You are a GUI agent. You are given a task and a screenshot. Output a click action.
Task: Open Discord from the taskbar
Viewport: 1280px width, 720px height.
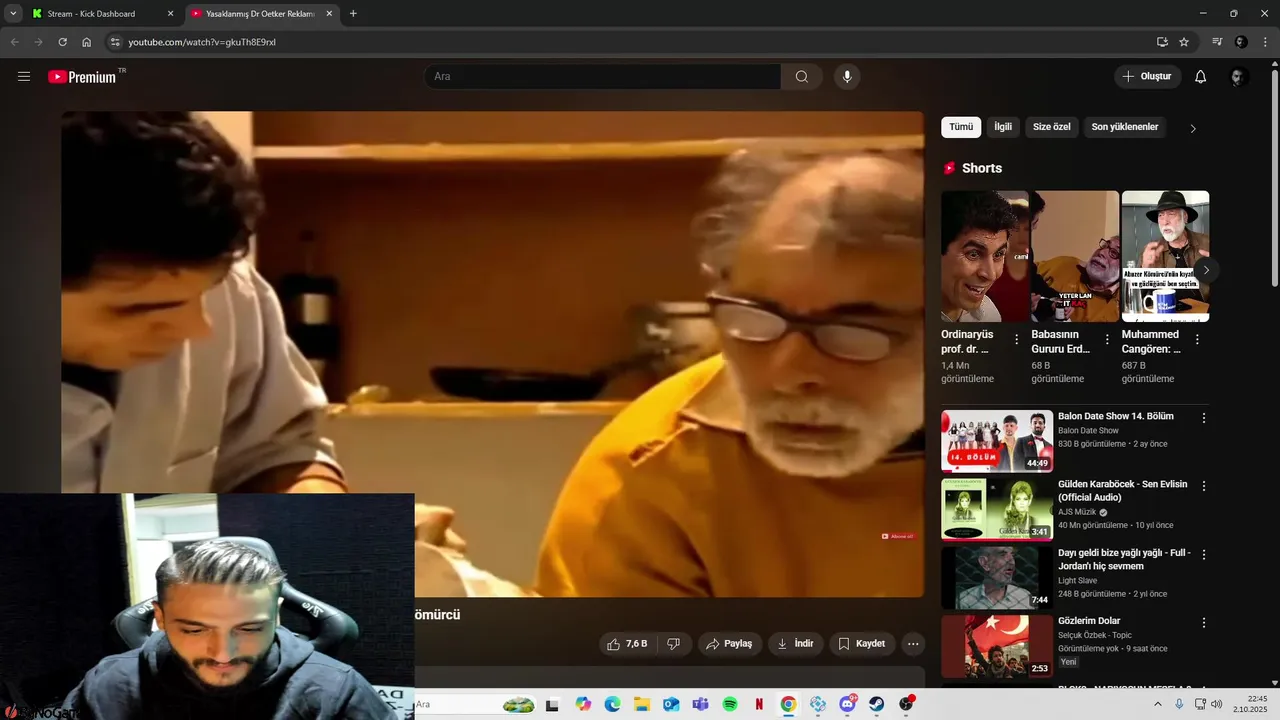(848, 704)
